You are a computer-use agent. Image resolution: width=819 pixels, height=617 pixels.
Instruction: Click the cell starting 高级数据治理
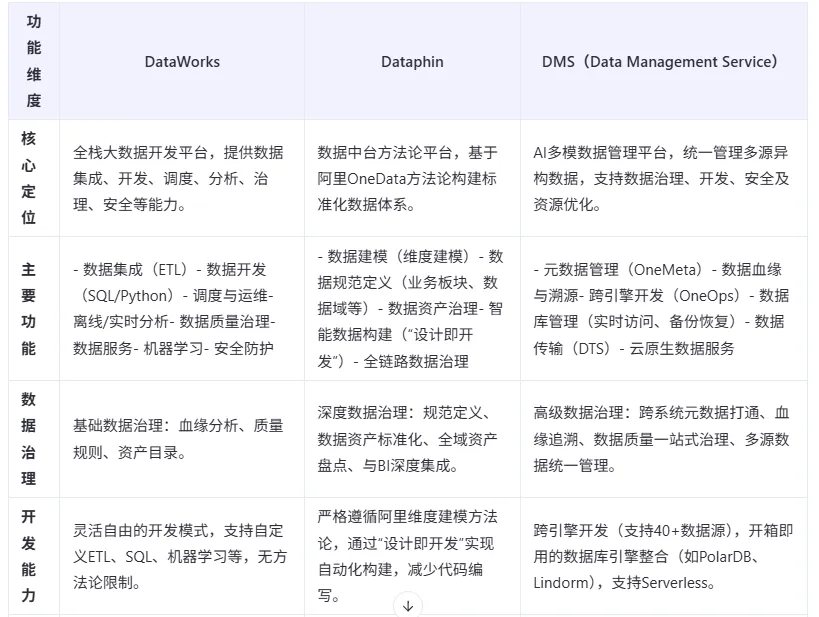664,439
